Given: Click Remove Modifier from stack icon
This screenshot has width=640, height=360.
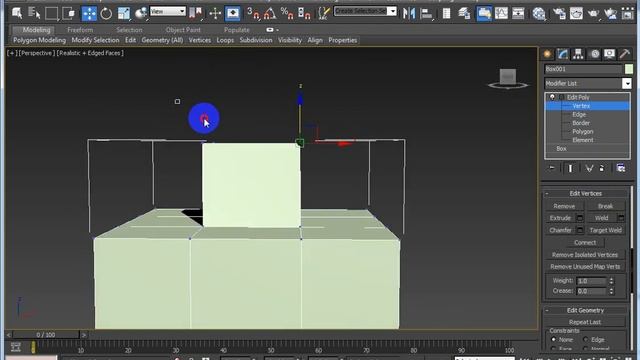Looking at the screenshot, I should click(602, 168).
